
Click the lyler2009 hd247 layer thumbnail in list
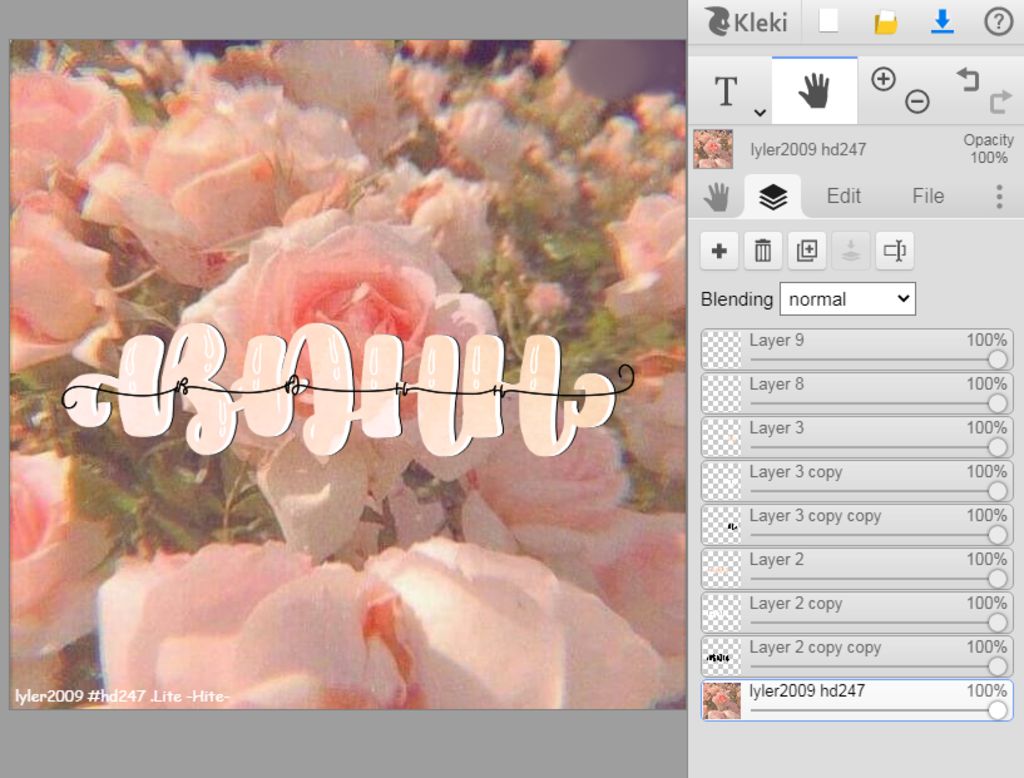point(722,700)
